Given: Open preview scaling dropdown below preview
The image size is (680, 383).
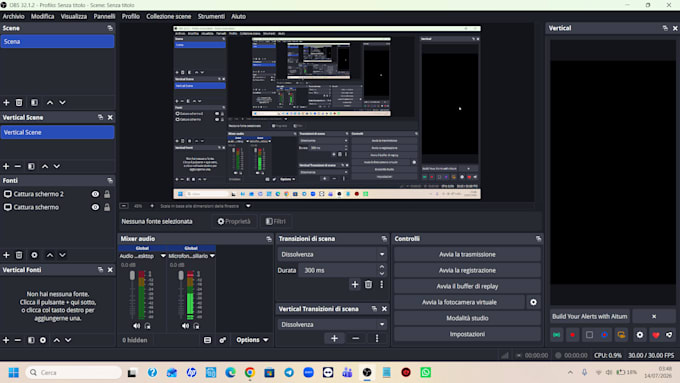Looking at the screenshot, I should [248, 206].
